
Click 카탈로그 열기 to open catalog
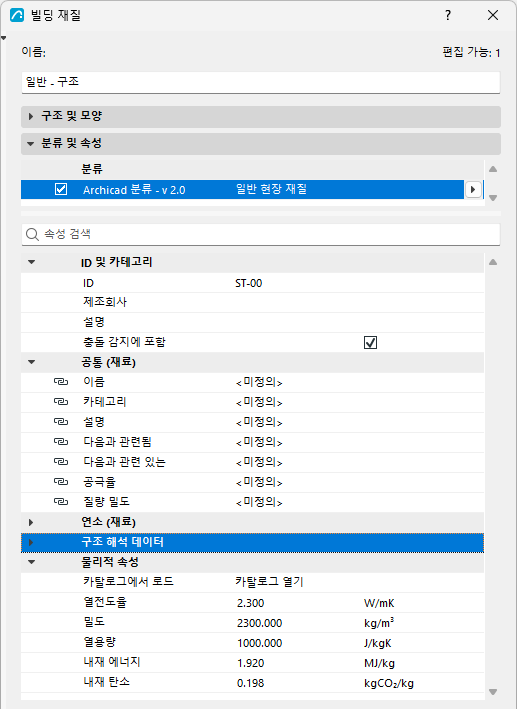(x=269, y=582)
